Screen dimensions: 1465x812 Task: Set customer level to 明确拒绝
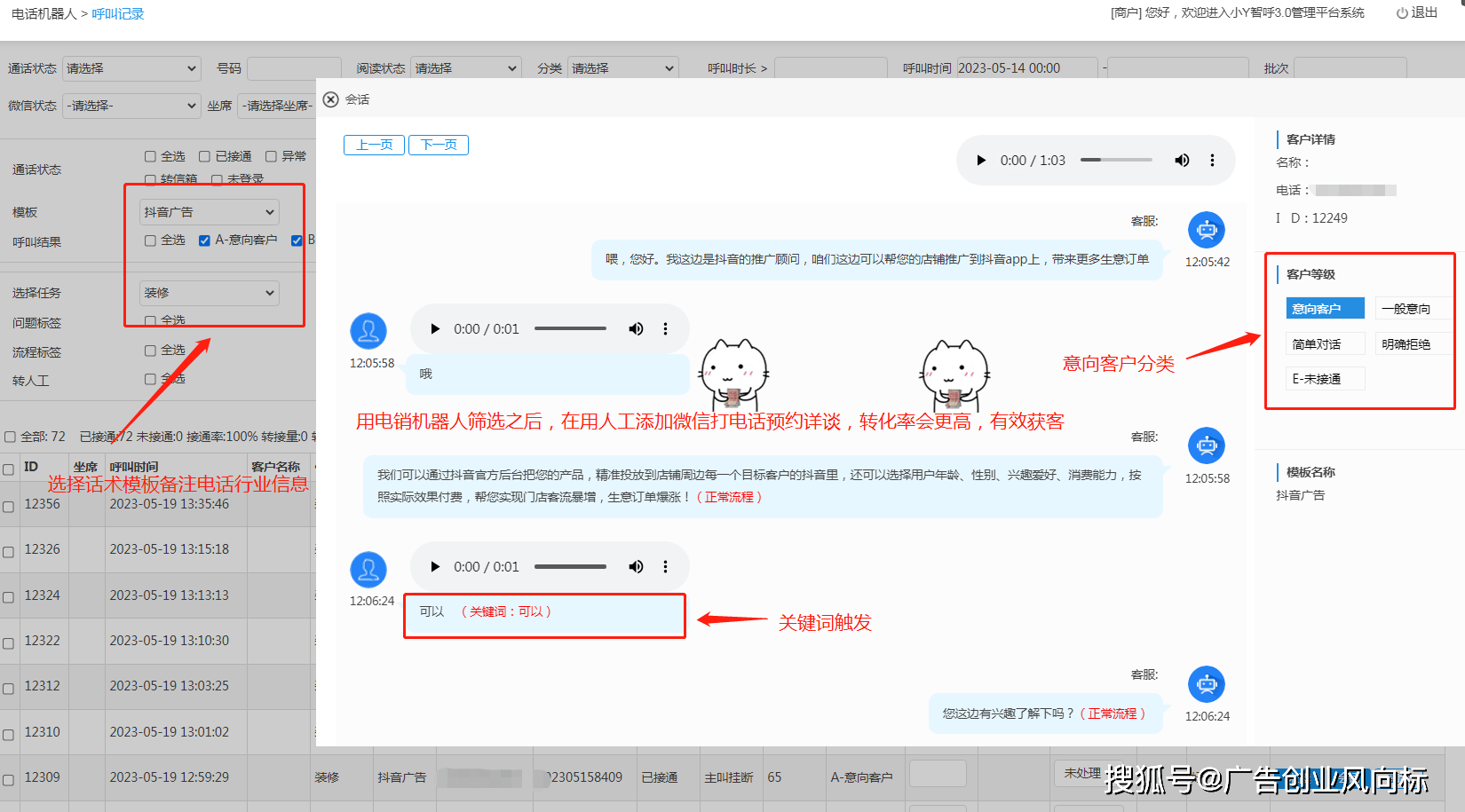point(1414,344)
